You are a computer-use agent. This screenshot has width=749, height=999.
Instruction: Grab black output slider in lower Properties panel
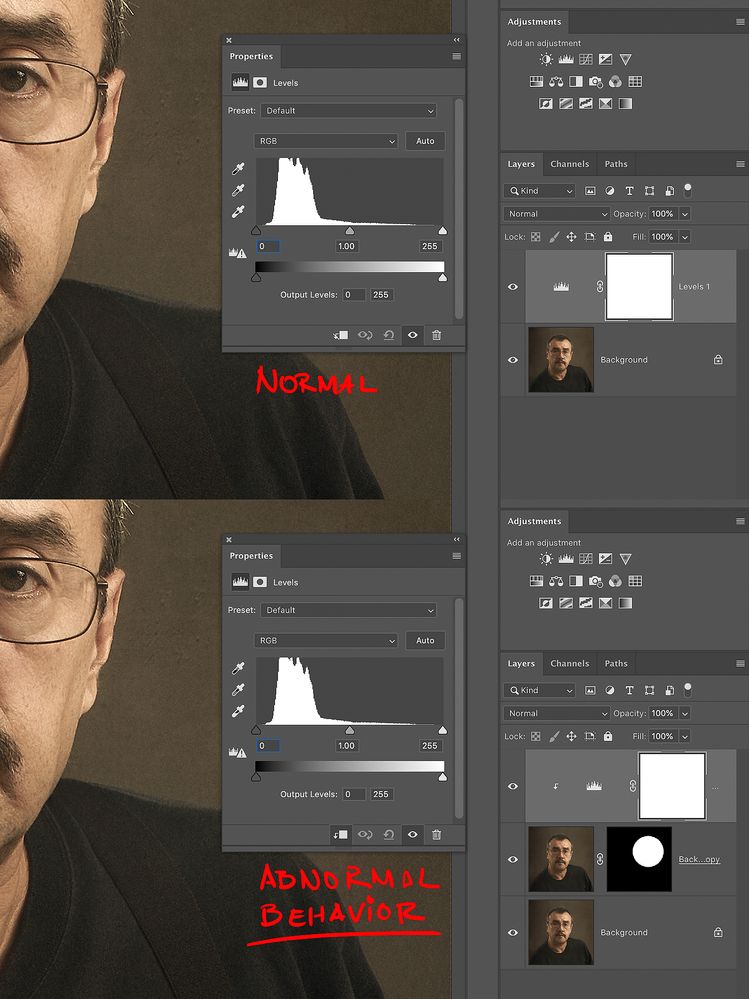256,777
